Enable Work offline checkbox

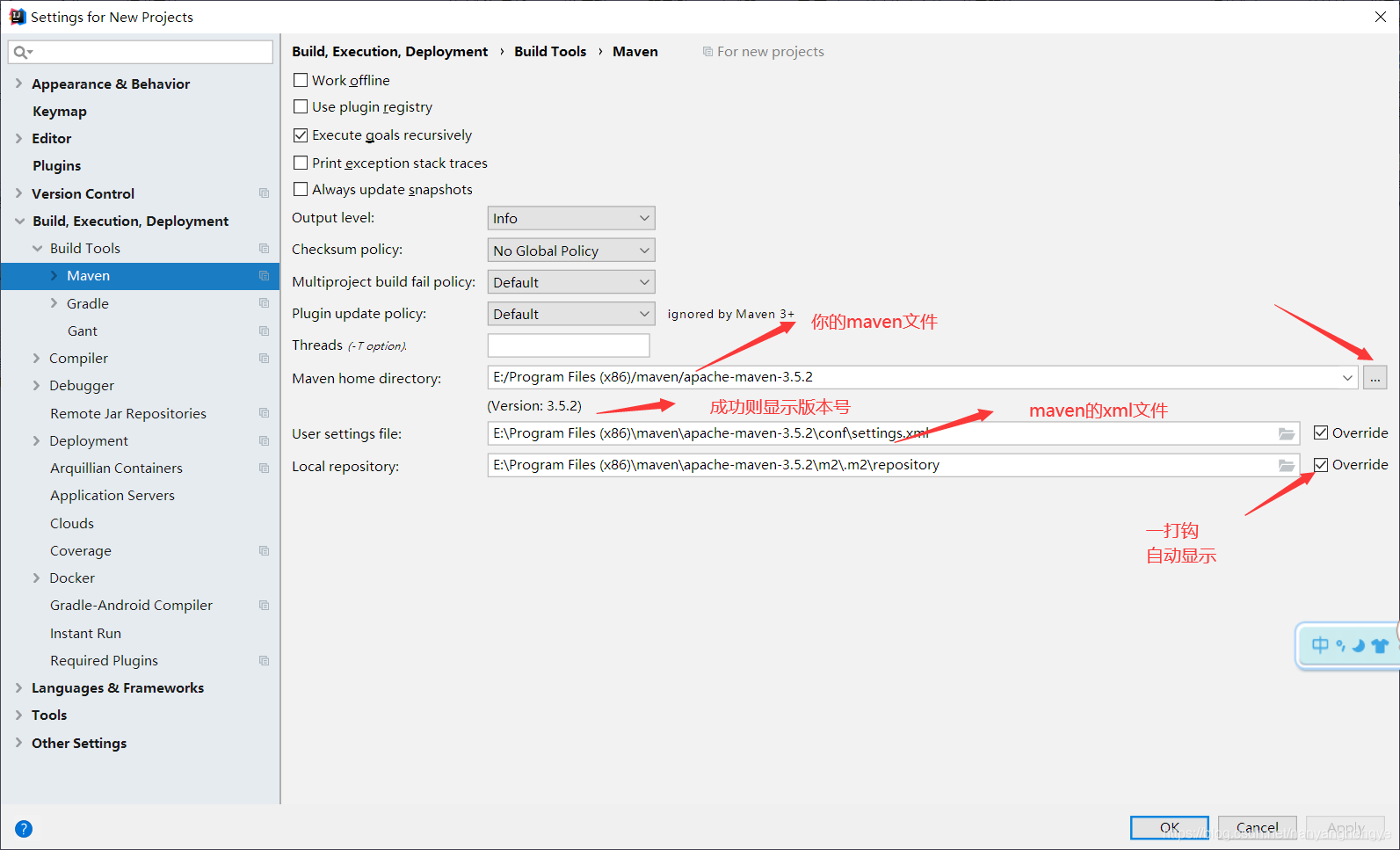(301, 80)
